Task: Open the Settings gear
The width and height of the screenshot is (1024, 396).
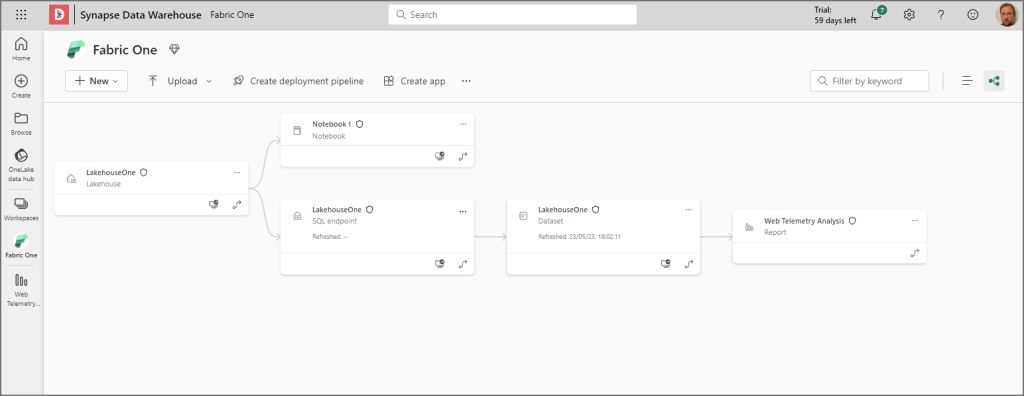Action: click(x=909, y=14)
